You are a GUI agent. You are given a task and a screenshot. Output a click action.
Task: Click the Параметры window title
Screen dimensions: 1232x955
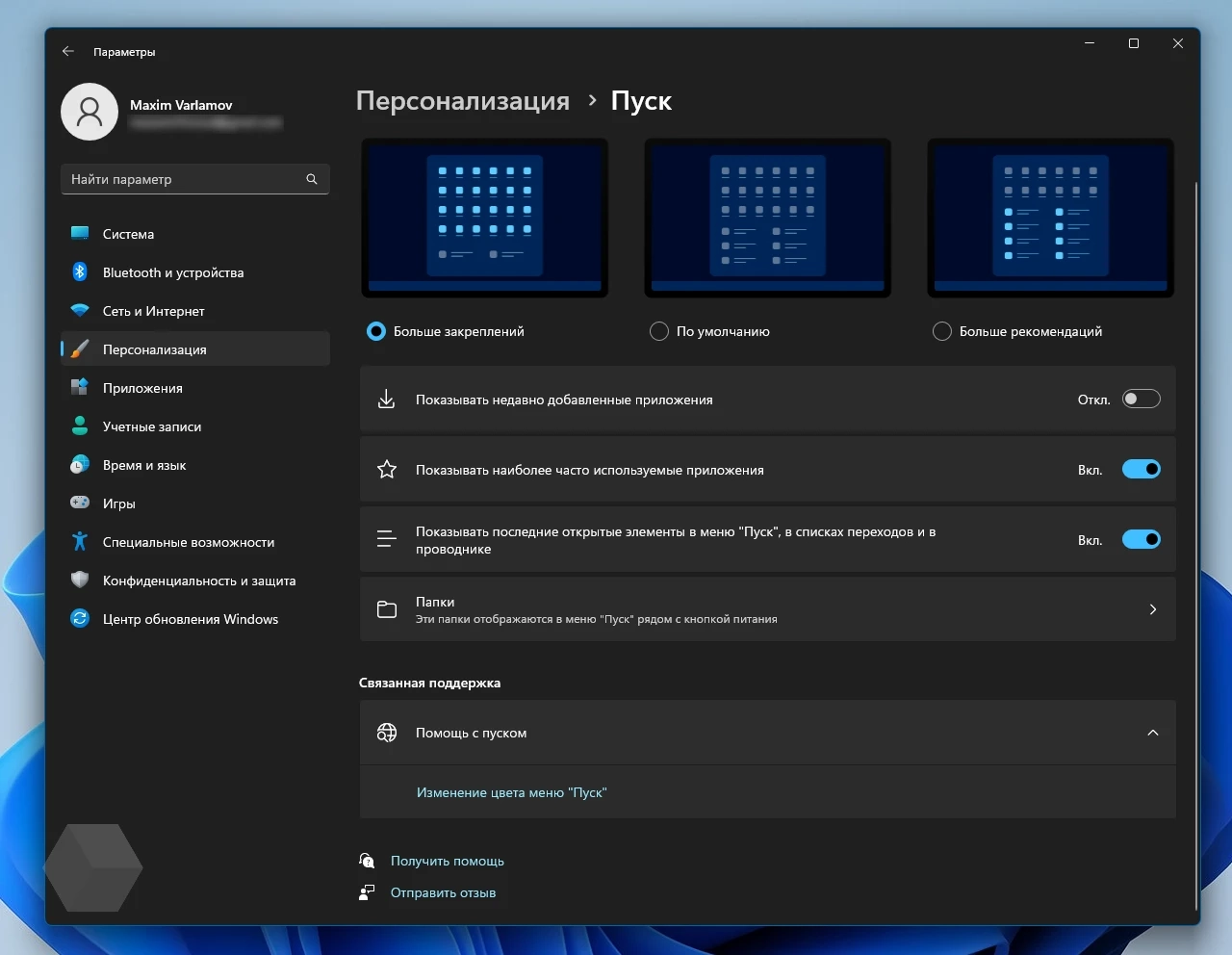coord(124,52)
